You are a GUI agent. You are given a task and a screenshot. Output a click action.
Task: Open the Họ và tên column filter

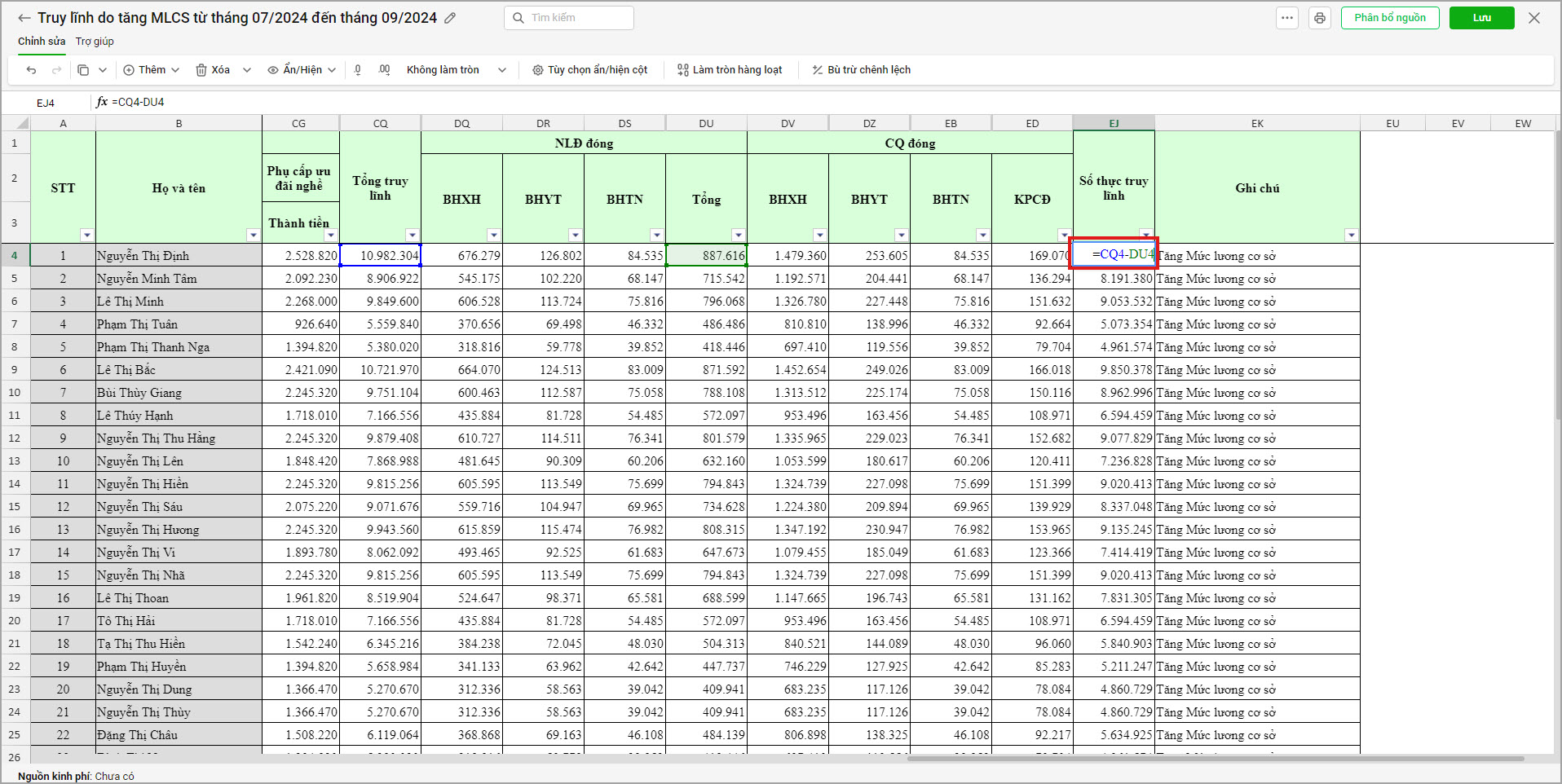[x=253, y=236]
